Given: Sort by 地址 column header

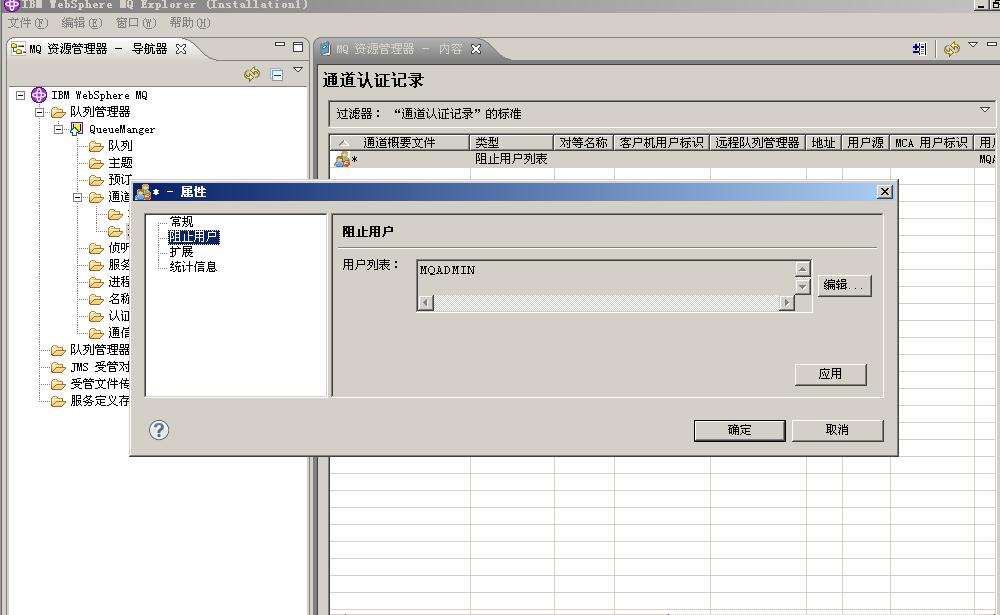Looking at the screenshot, I should tap(823, 143).
